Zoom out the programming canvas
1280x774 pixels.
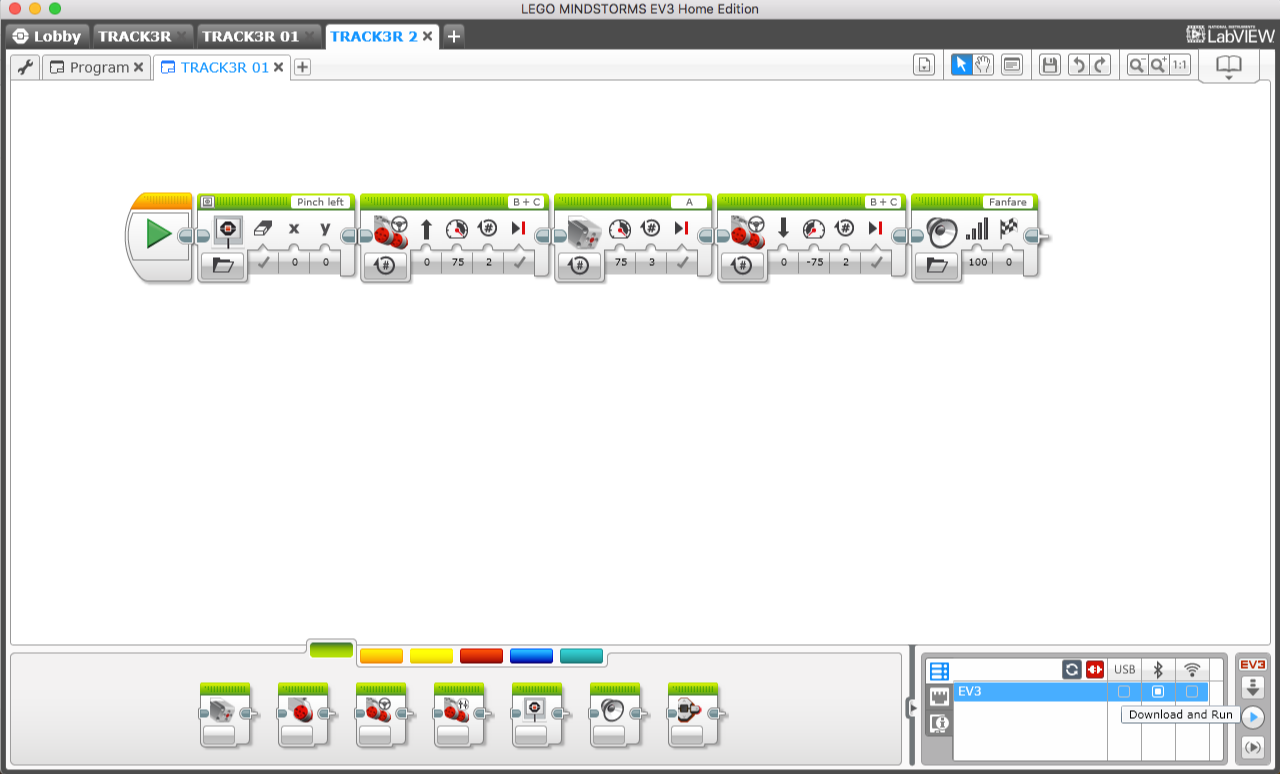(1137, 65)
